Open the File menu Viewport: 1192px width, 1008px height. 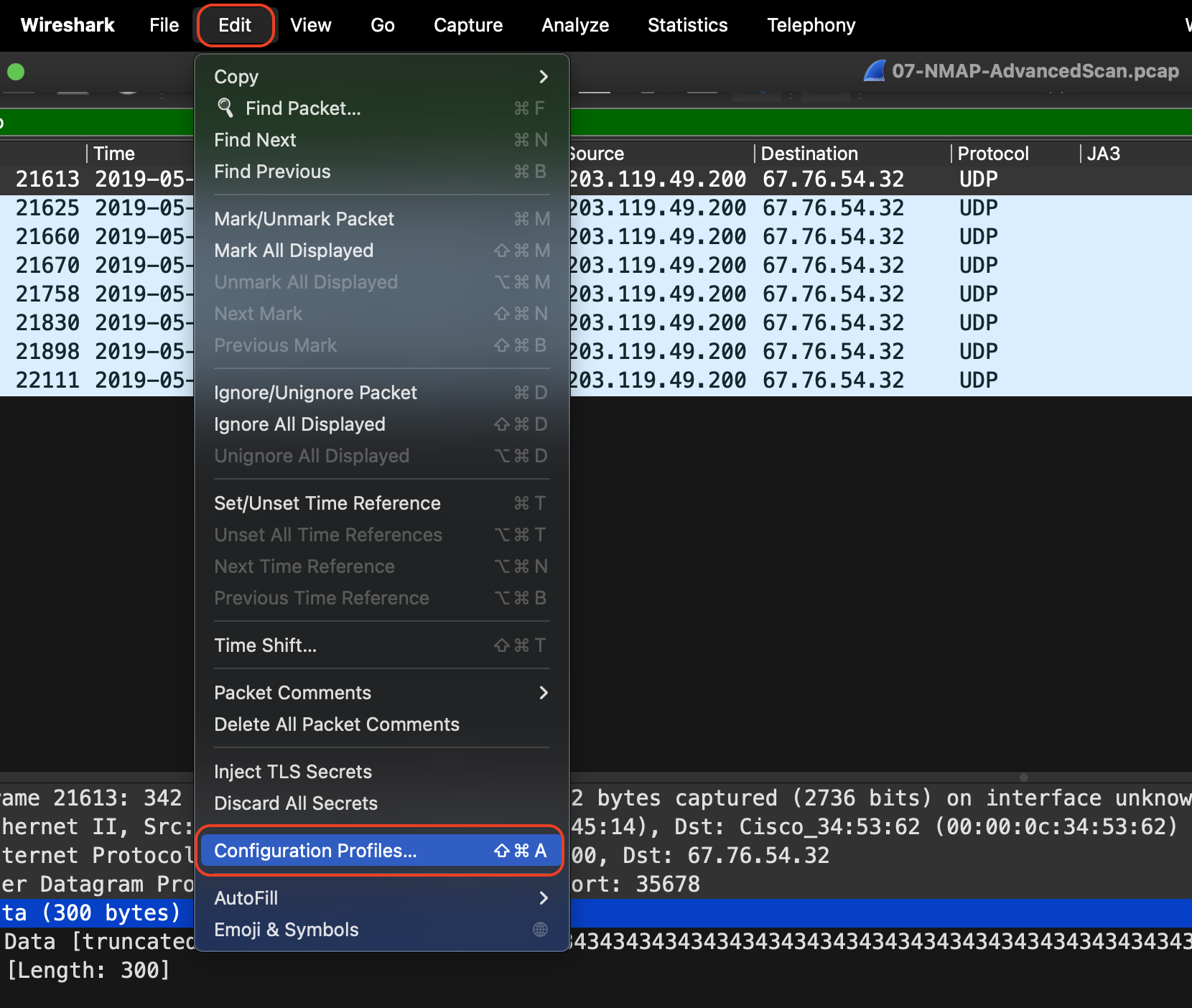point(164,25)
